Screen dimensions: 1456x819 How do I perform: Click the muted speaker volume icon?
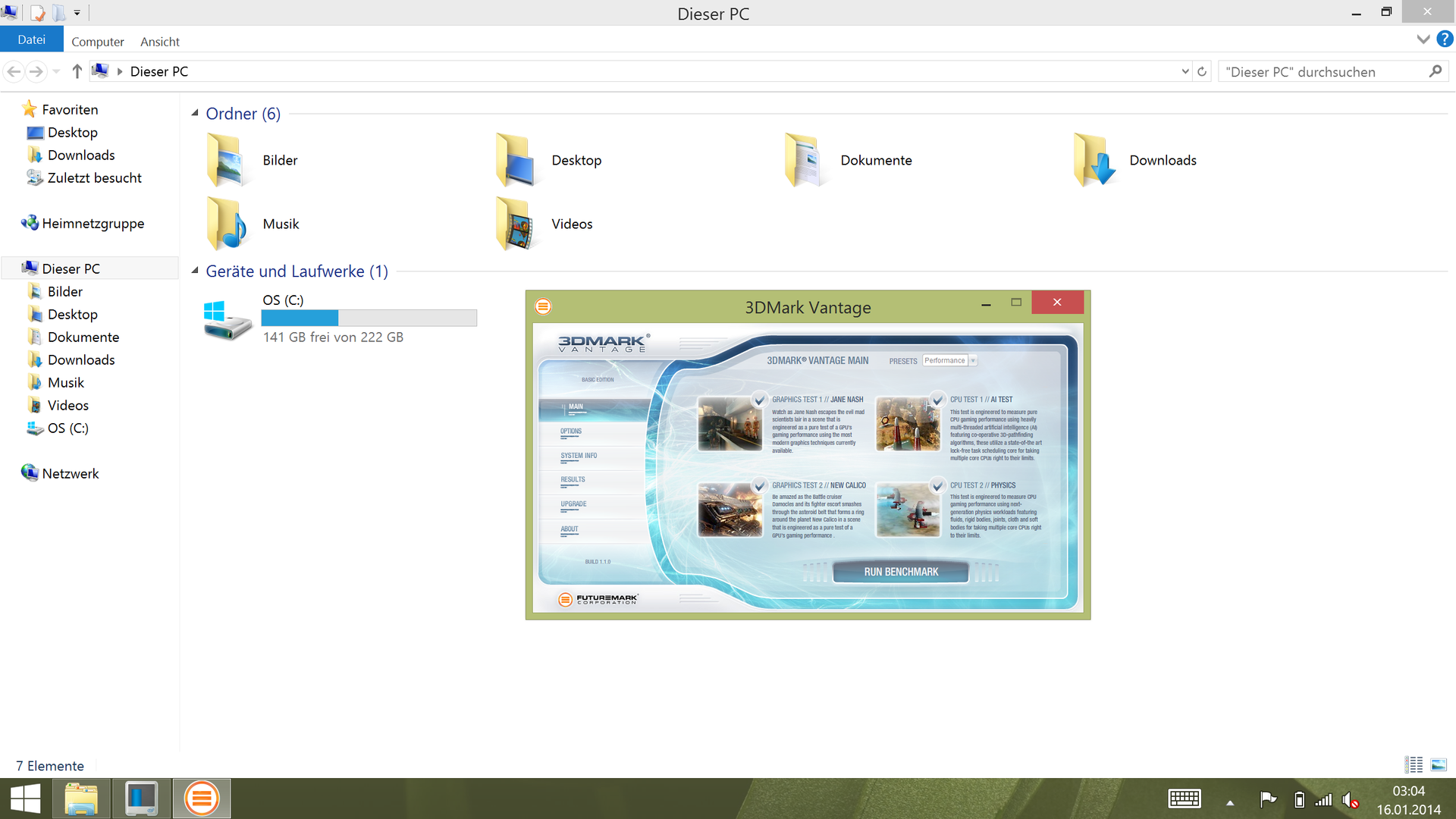pyautogui.click(x=1350, y=800)
